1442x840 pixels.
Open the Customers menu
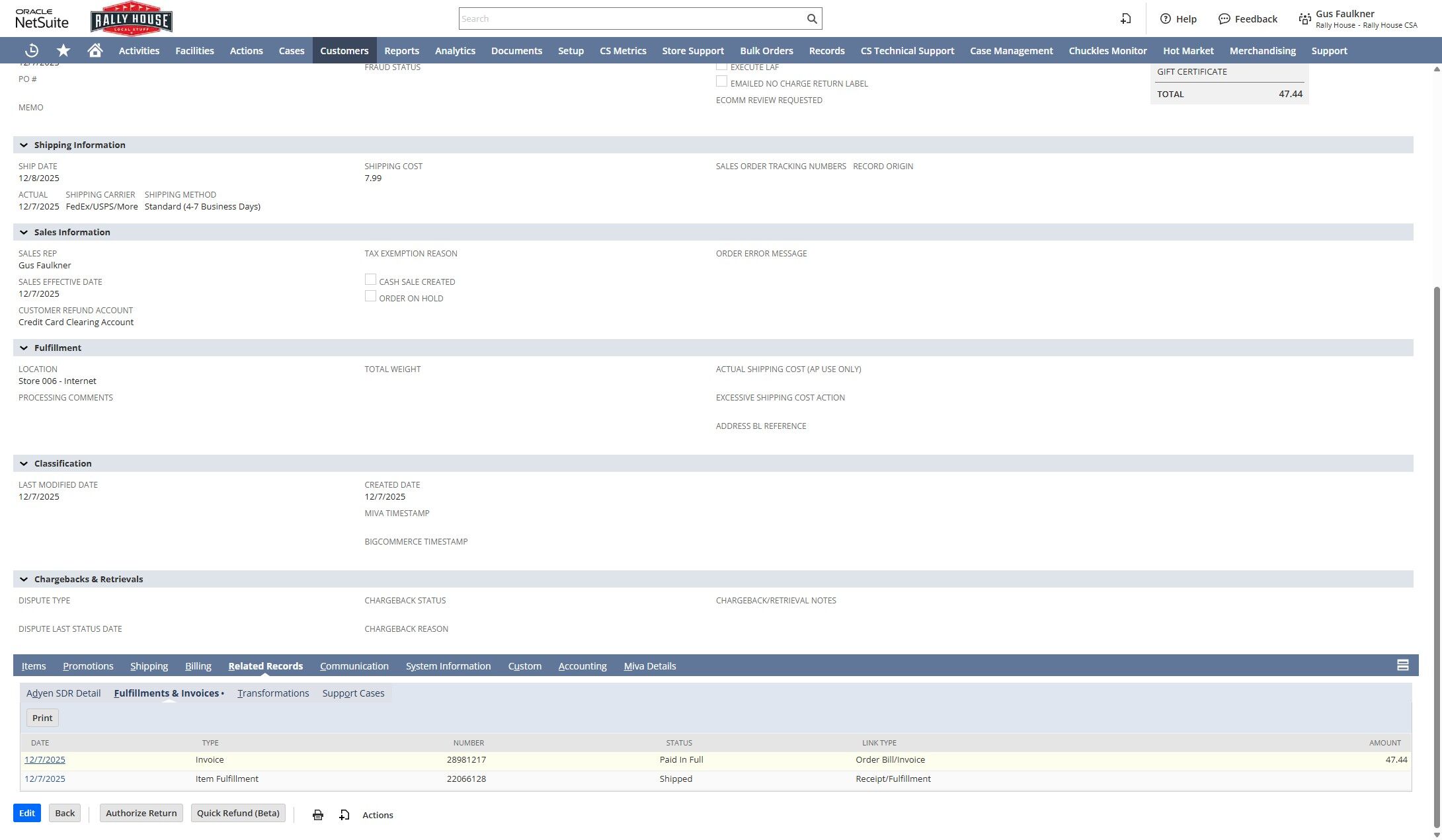click(x=344, y=50)
